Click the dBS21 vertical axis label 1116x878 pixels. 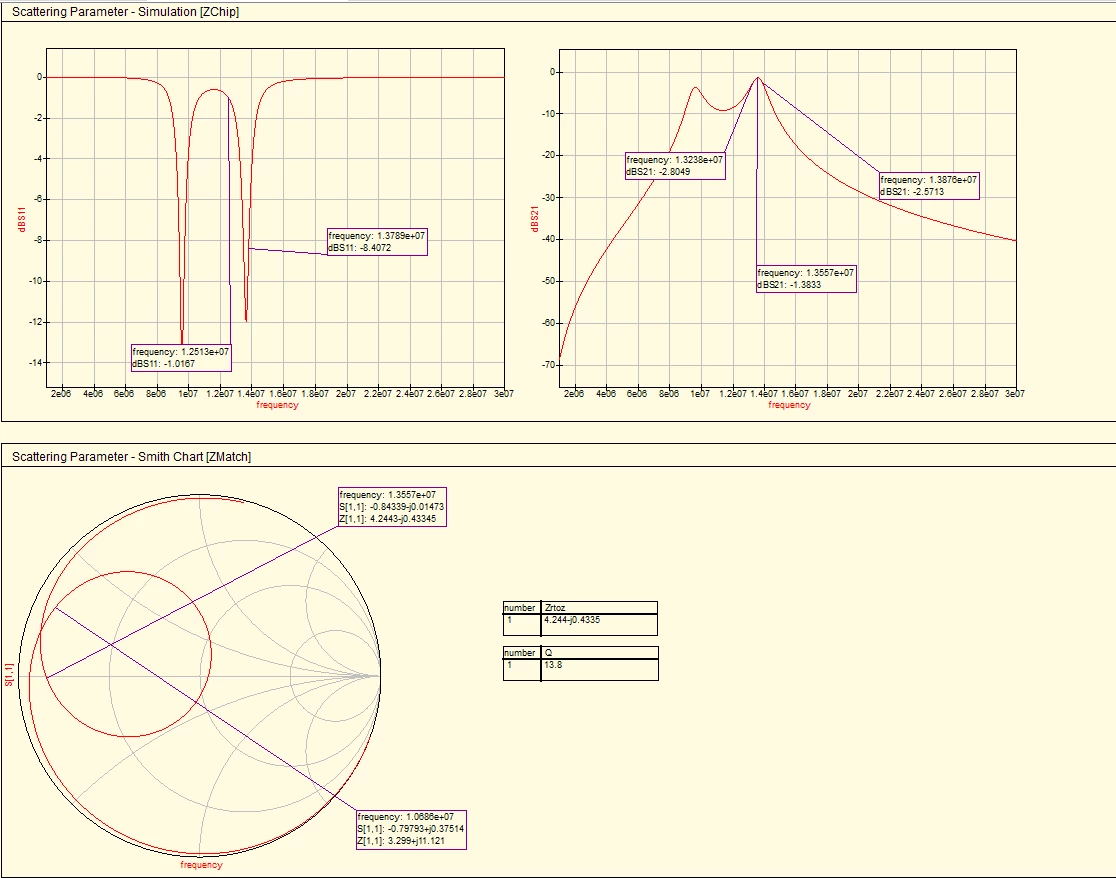[535, 219]
